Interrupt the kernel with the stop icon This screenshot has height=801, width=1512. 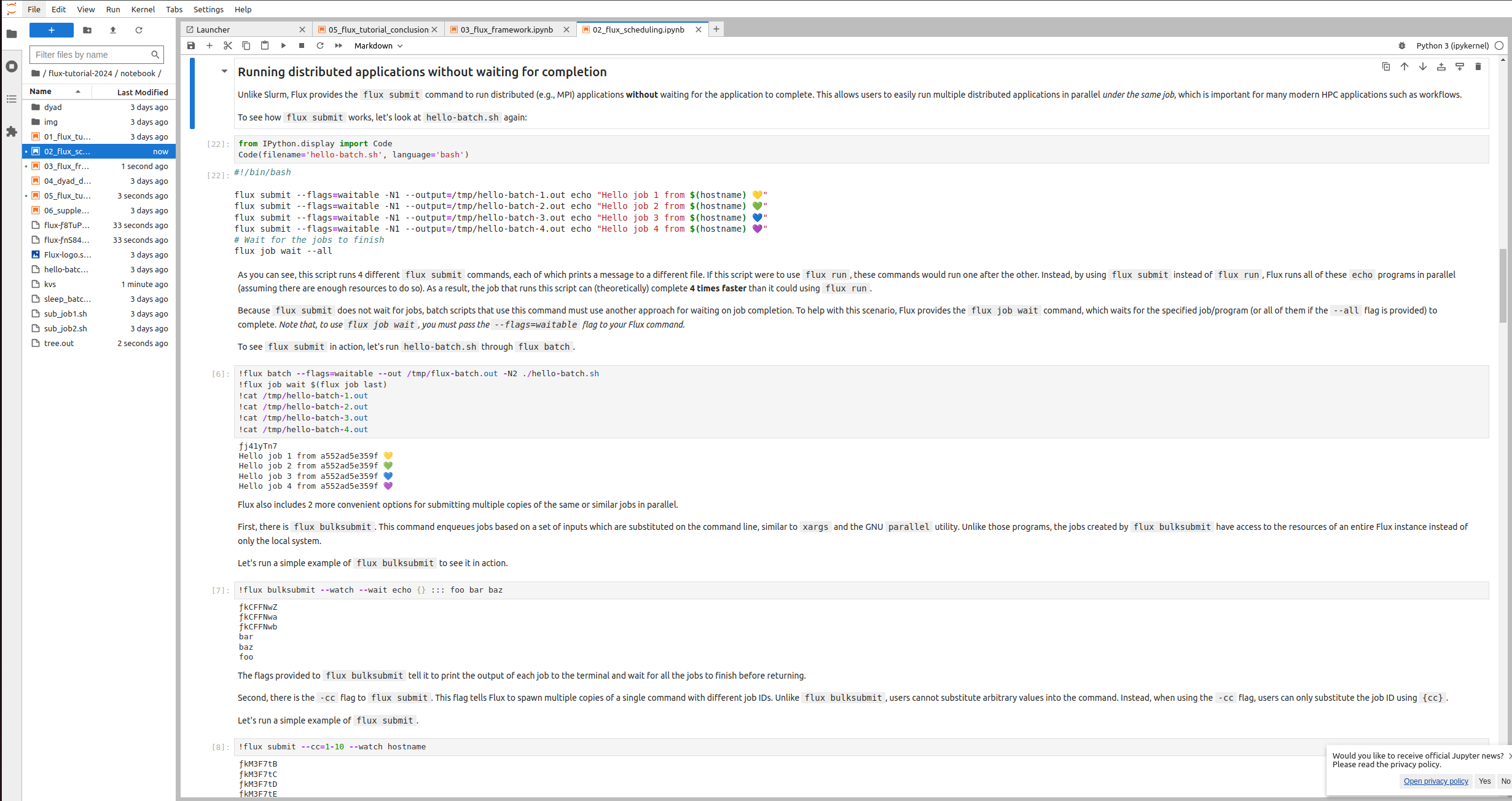coord(302,45)
